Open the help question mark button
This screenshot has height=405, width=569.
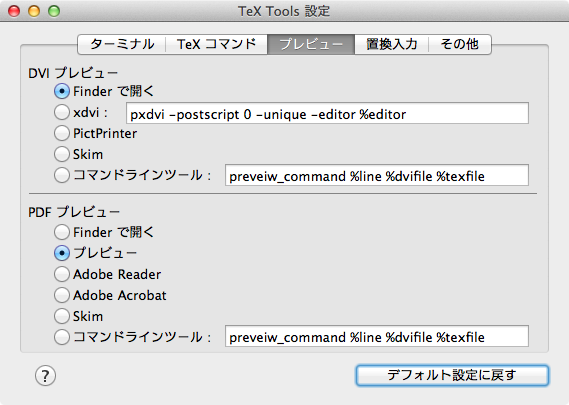point(45,376)
